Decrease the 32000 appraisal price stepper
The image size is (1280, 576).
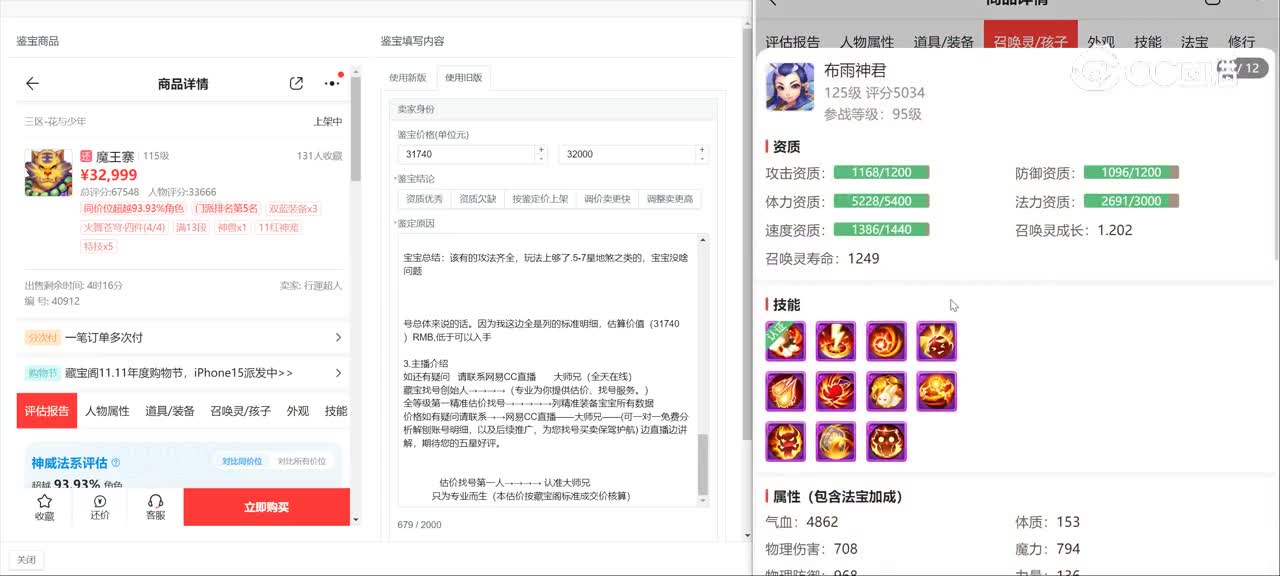click(x=701, y=158)
